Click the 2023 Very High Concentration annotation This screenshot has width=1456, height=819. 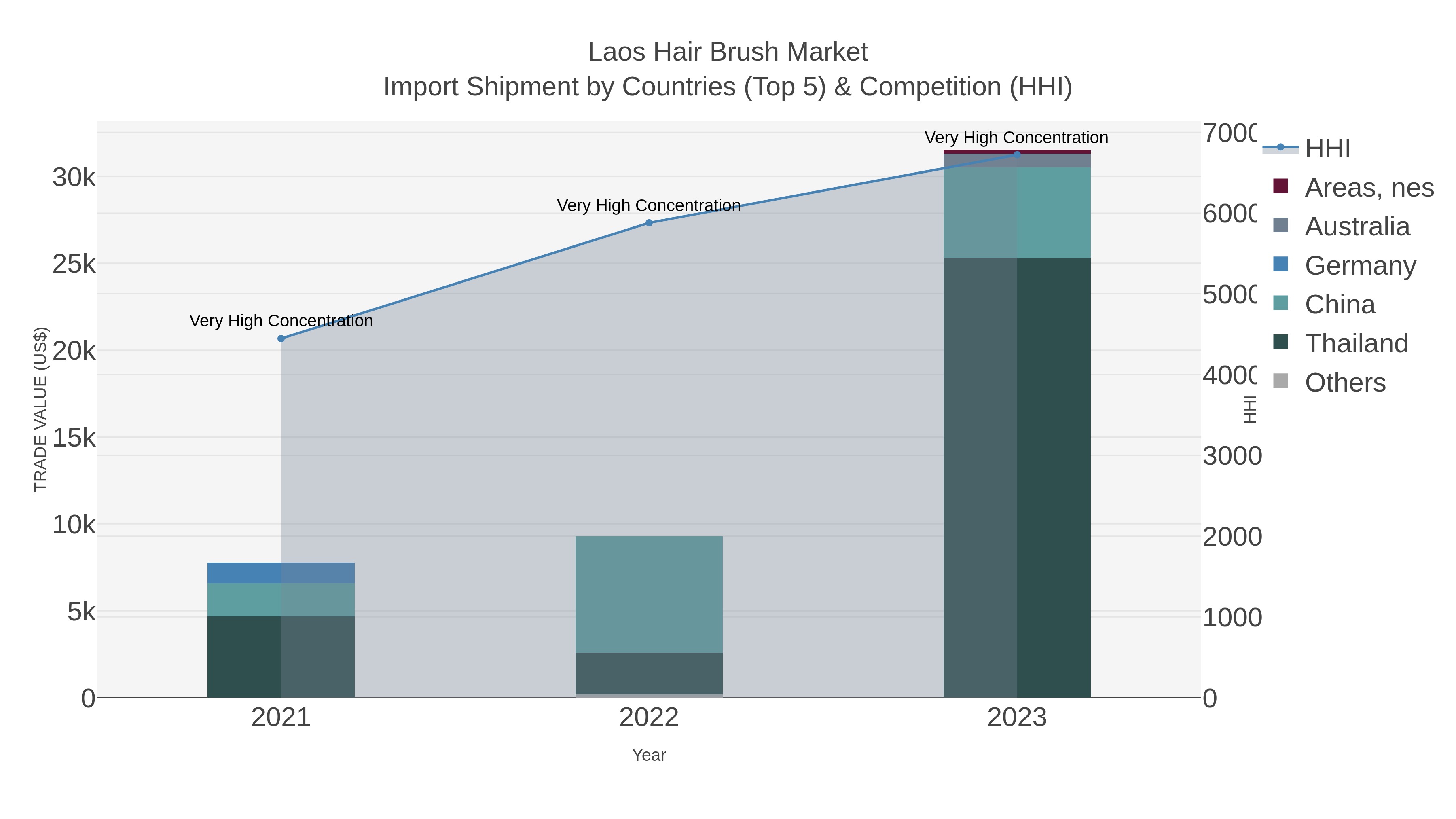click(x=1016, y=138)
